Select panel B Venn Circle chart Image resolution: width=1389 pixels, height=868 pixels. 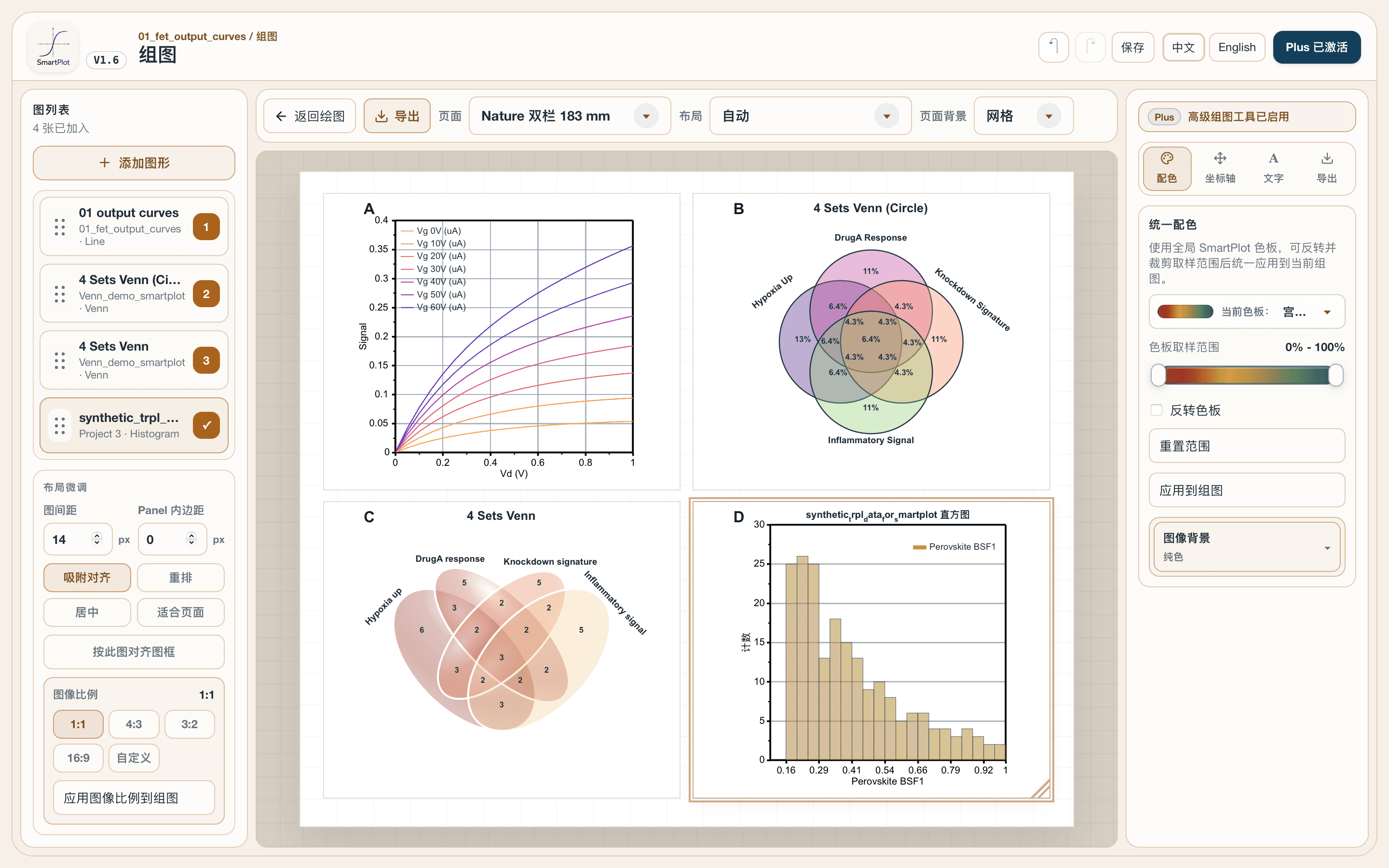[x=872, y=341]
